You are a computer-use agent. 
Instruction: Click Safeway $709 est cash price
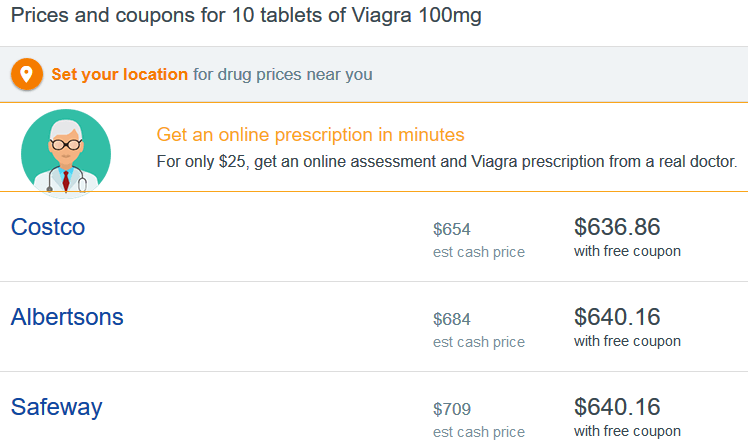click(x=452, y=410)
